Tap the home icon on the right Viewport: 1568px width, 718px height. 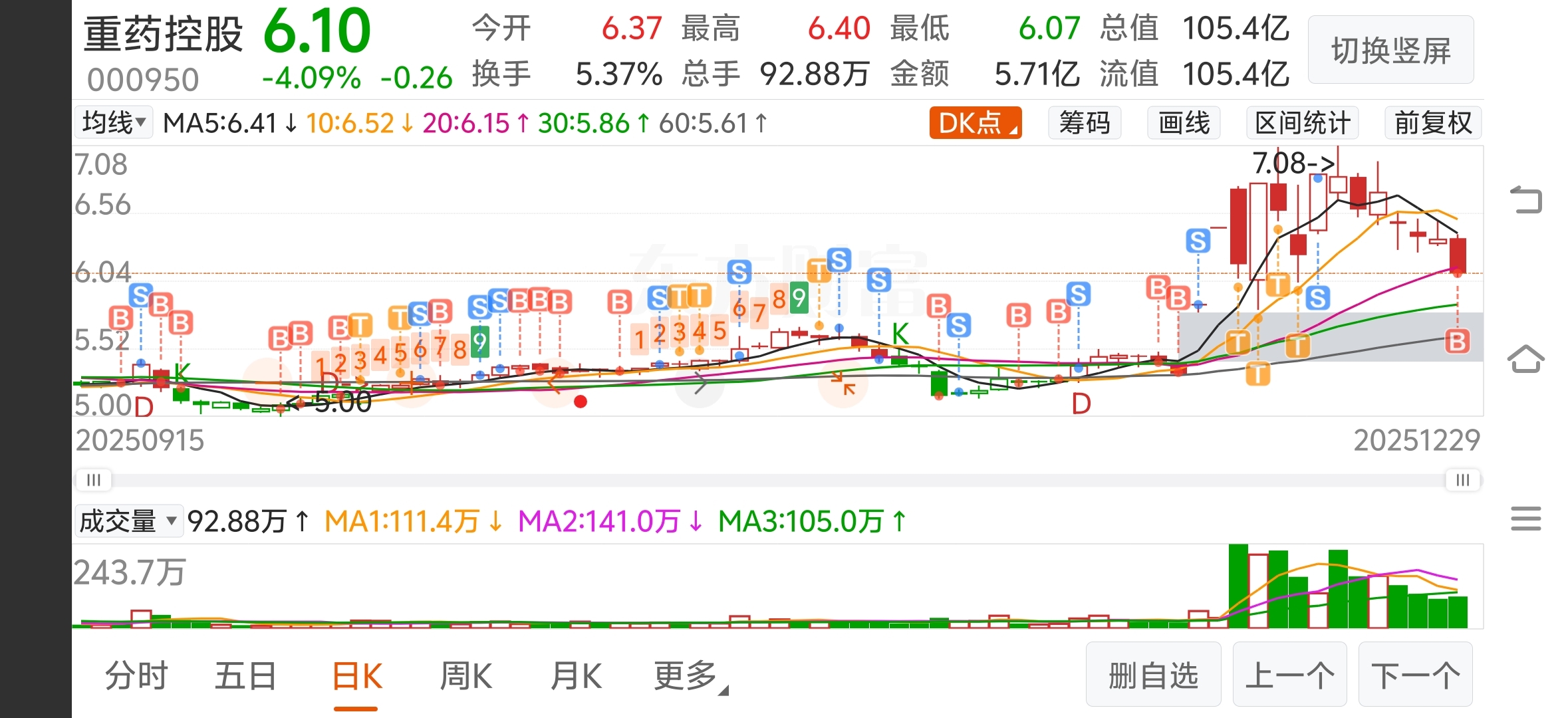point(1525,360)
